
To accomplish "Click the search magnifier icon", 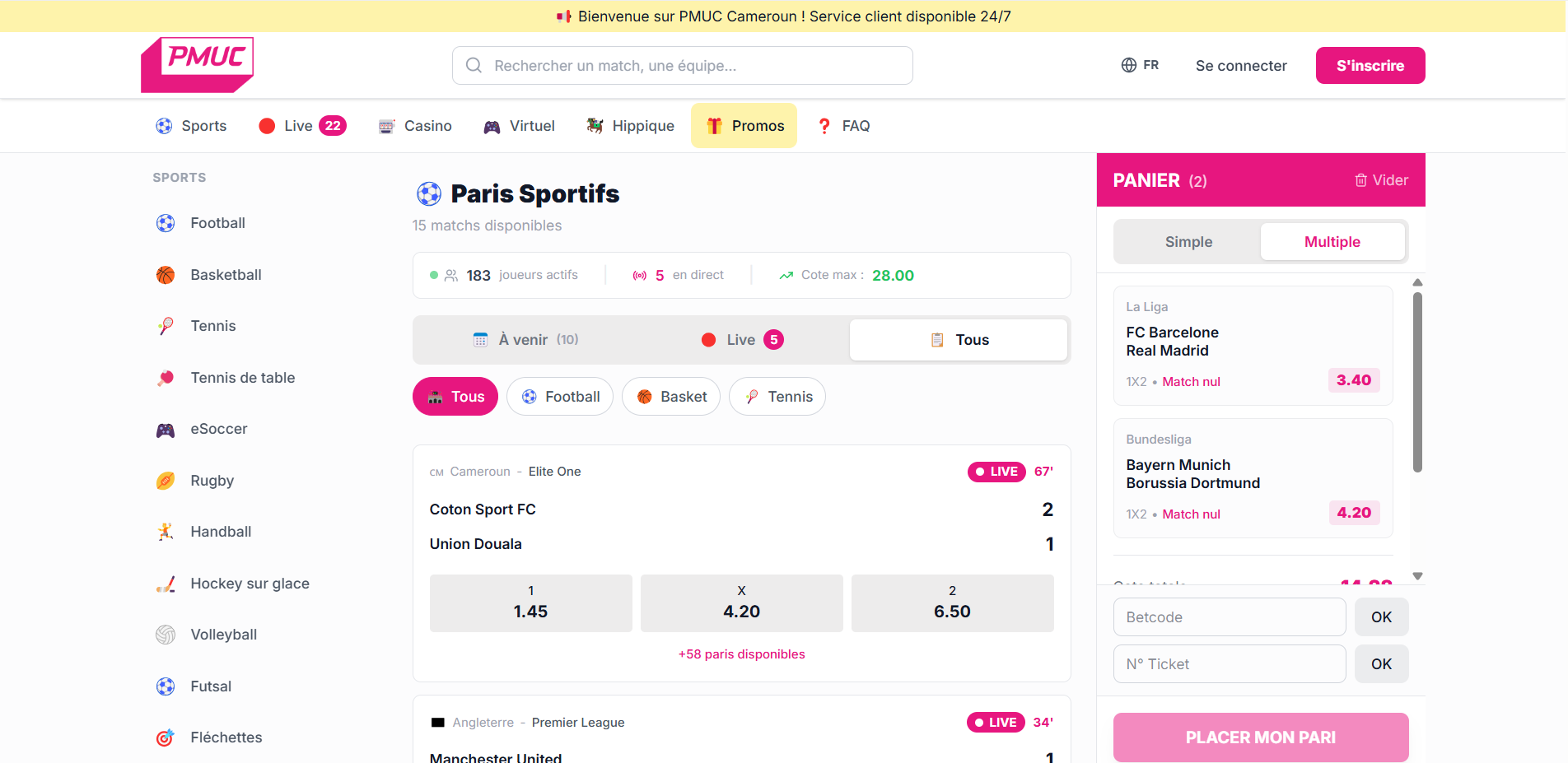I will (474, 65).
